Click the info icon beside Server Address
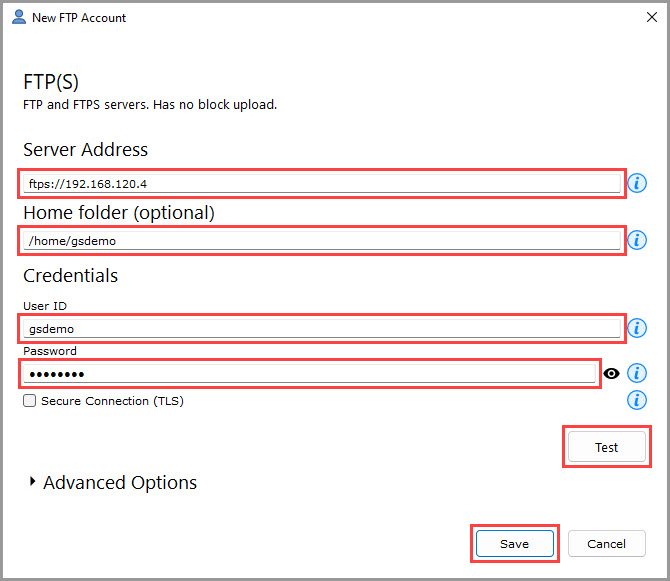The image size is (670, 581). 637,183
